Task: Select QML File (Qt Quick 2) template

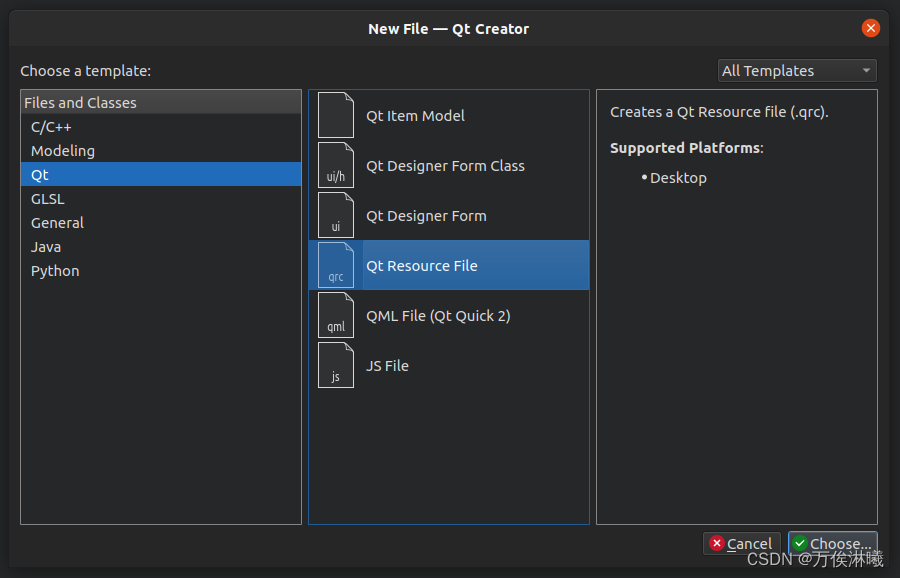Action: (449, 315)
